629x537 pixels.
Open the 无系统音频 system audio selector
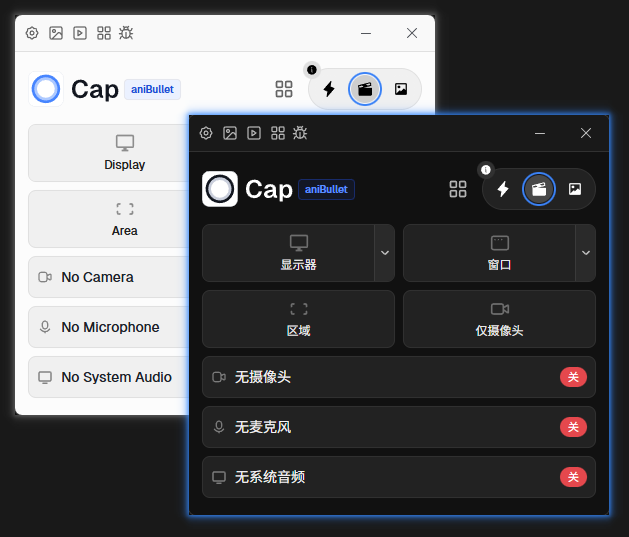(x=399, y=477)
